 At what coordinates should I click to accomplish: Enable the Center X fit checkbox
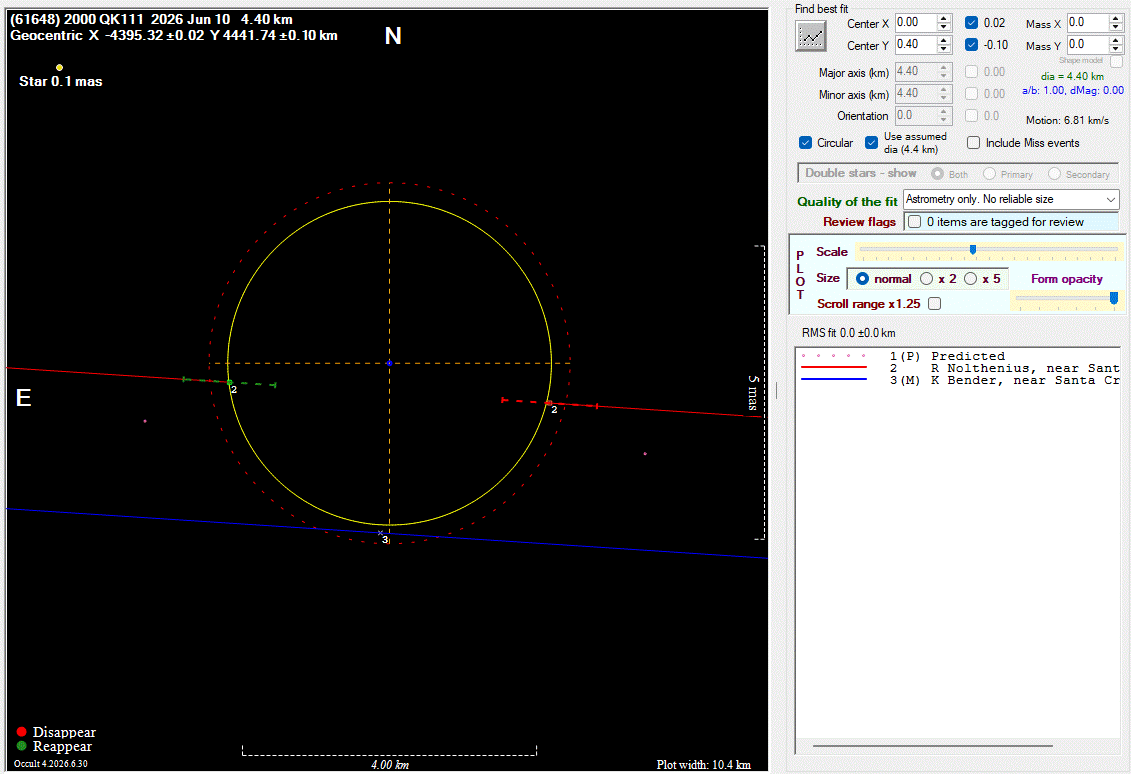972,23
